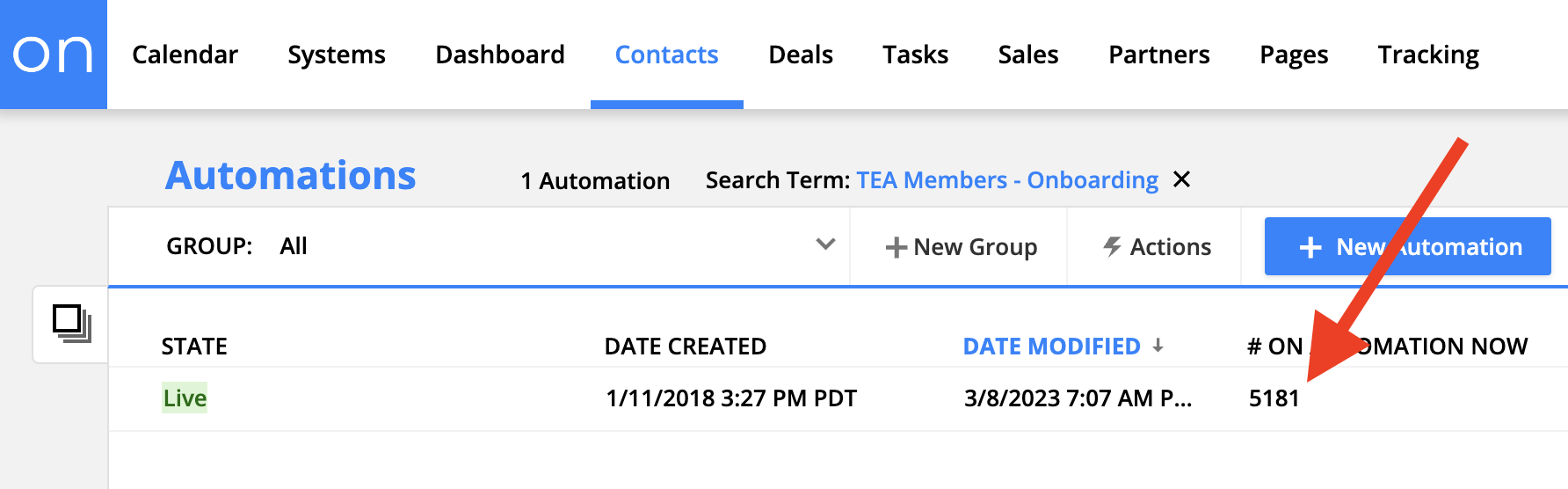Clear search term with the X icon
The width and height of the screenshot is (1568, 489).
click(1182, 179)
